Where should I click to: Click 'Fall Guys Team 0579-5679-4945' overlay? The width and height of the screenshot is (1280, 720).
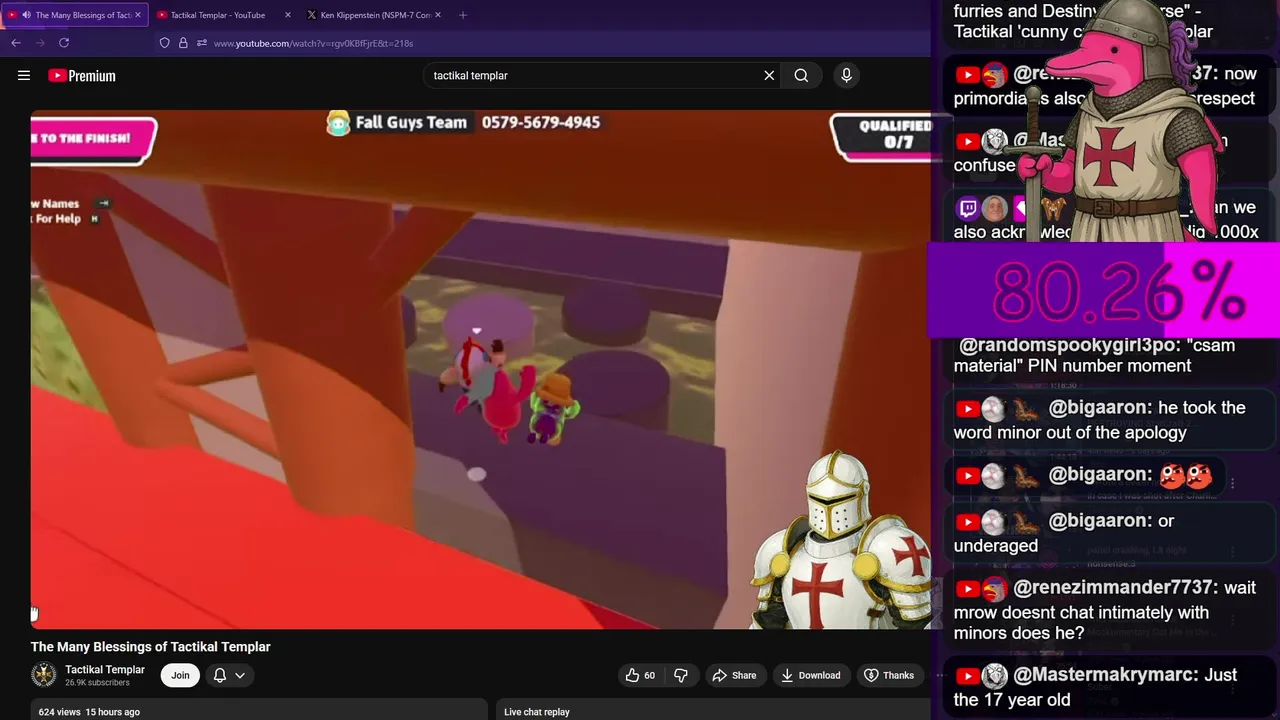click(x=463, y=122)
